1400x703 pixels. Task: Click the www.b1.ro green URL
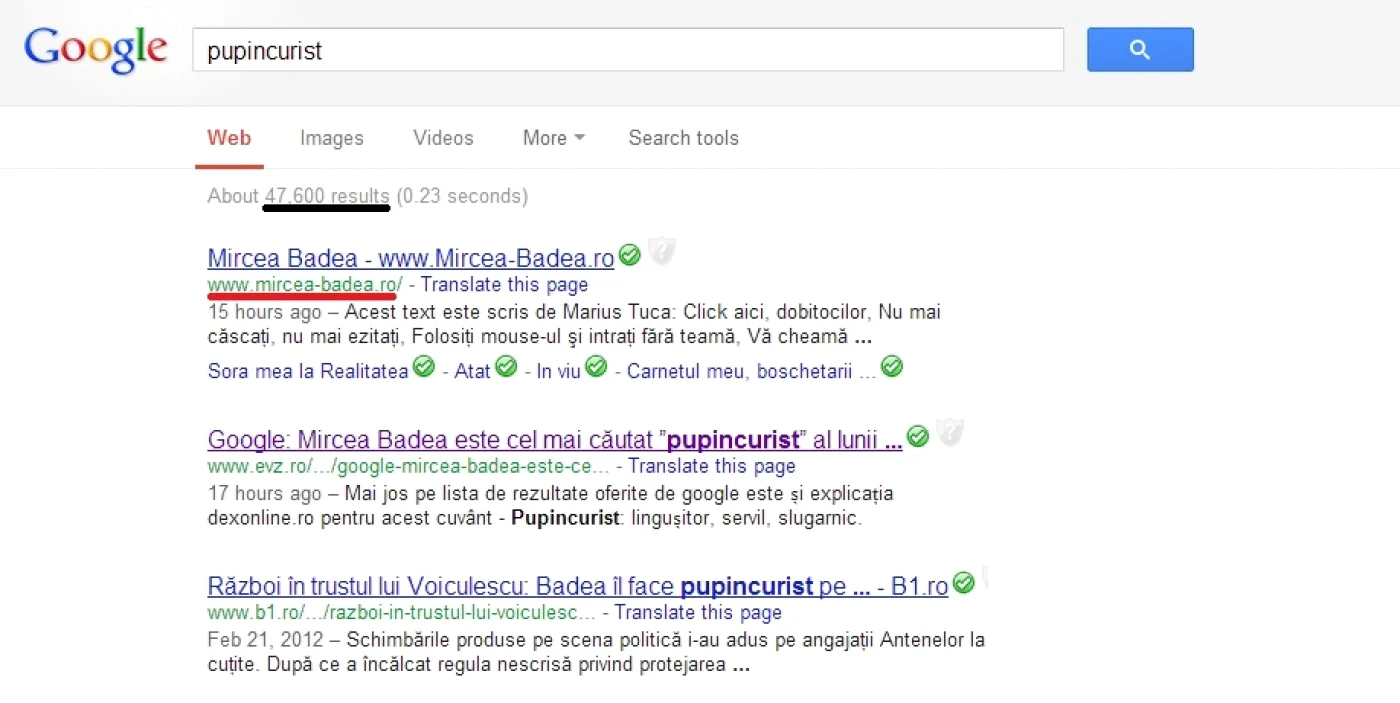[x=401, y=612]
